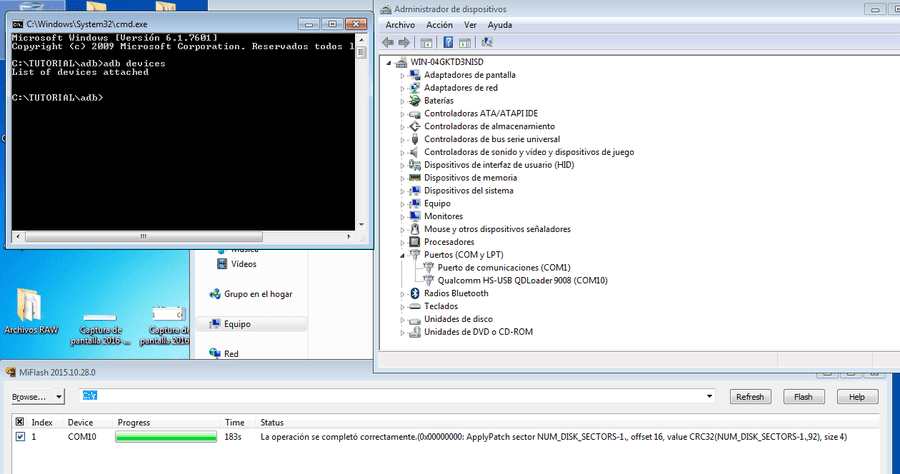Click the Adaptadores de pantalla icon

pyautogui.click(x=414, y=75)
